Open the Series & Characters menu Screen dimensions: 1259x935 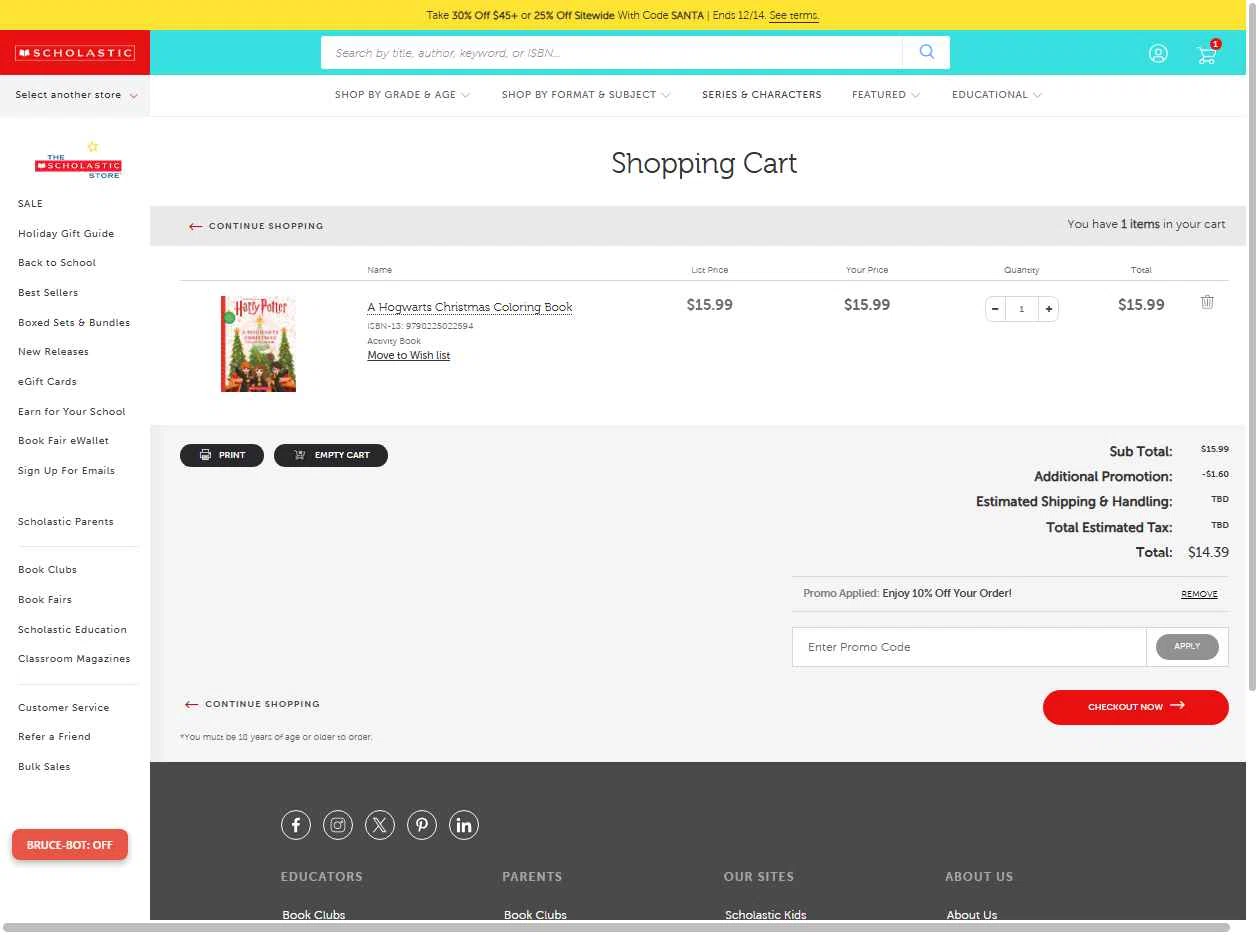pos(762,95)
